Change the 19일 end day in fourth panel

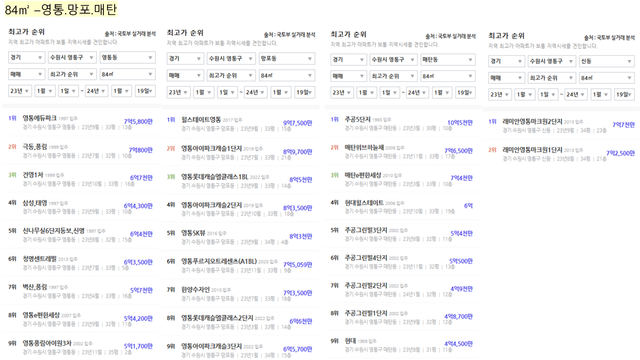click(x=623, y=94)
